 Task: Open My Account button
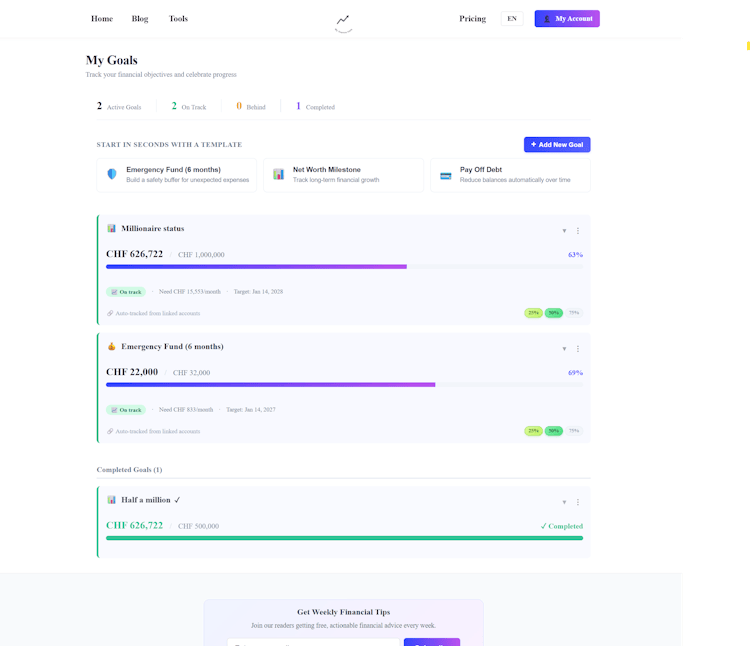tap(567, 19)
